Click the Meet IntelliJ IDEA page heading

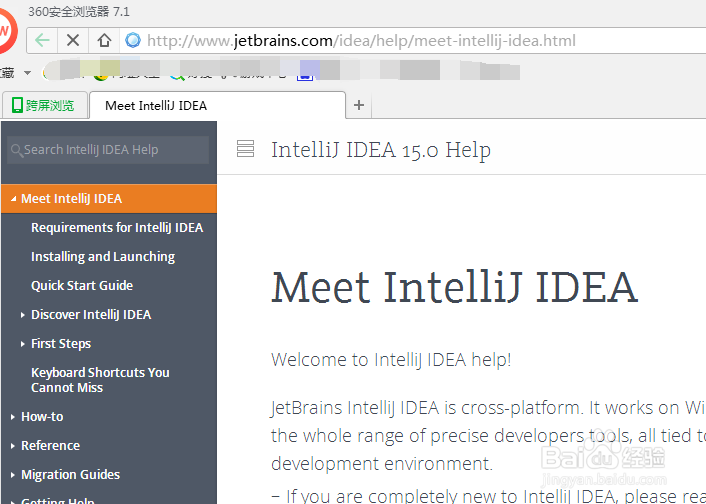(454, 287)
